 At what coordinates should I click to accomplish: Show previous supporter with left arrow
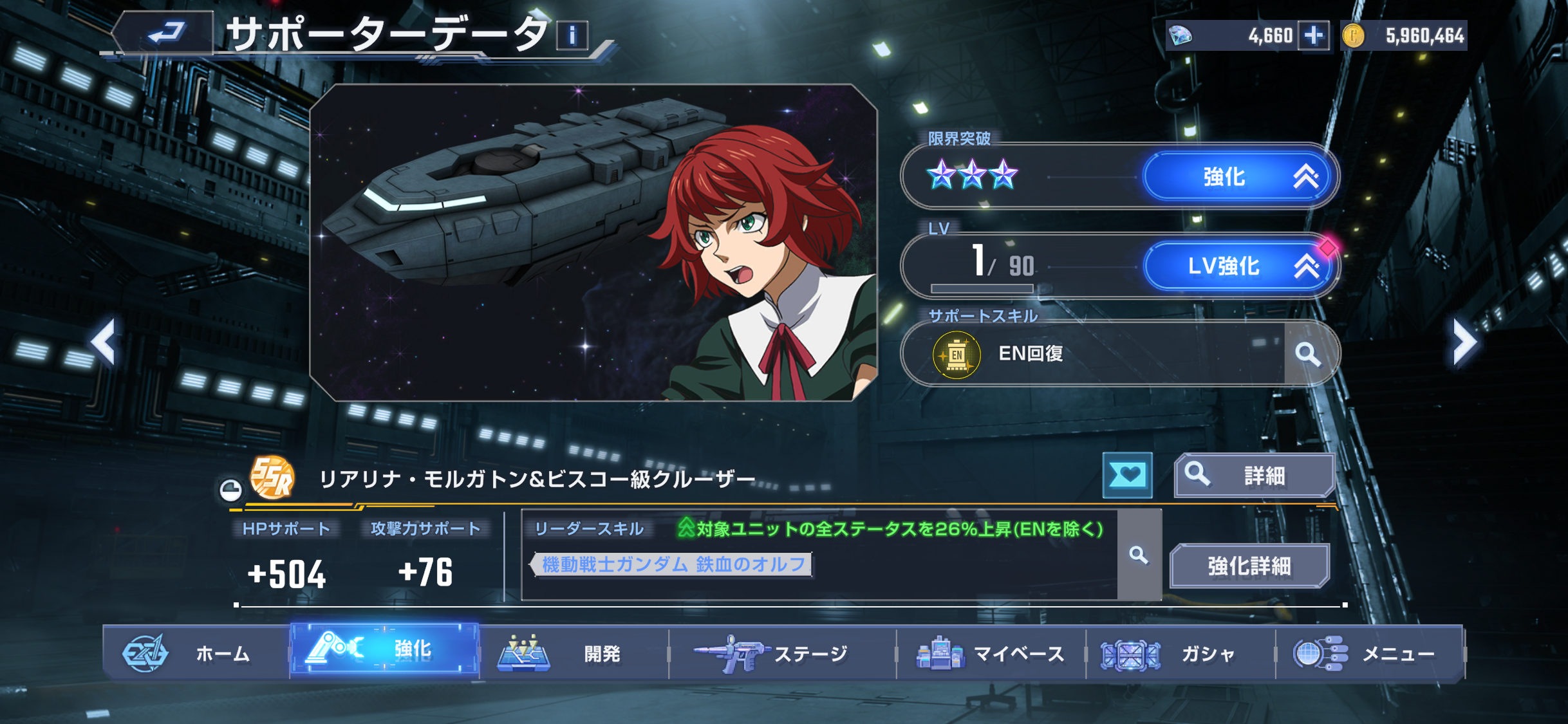pyautogui.click(x=104, y=342)
